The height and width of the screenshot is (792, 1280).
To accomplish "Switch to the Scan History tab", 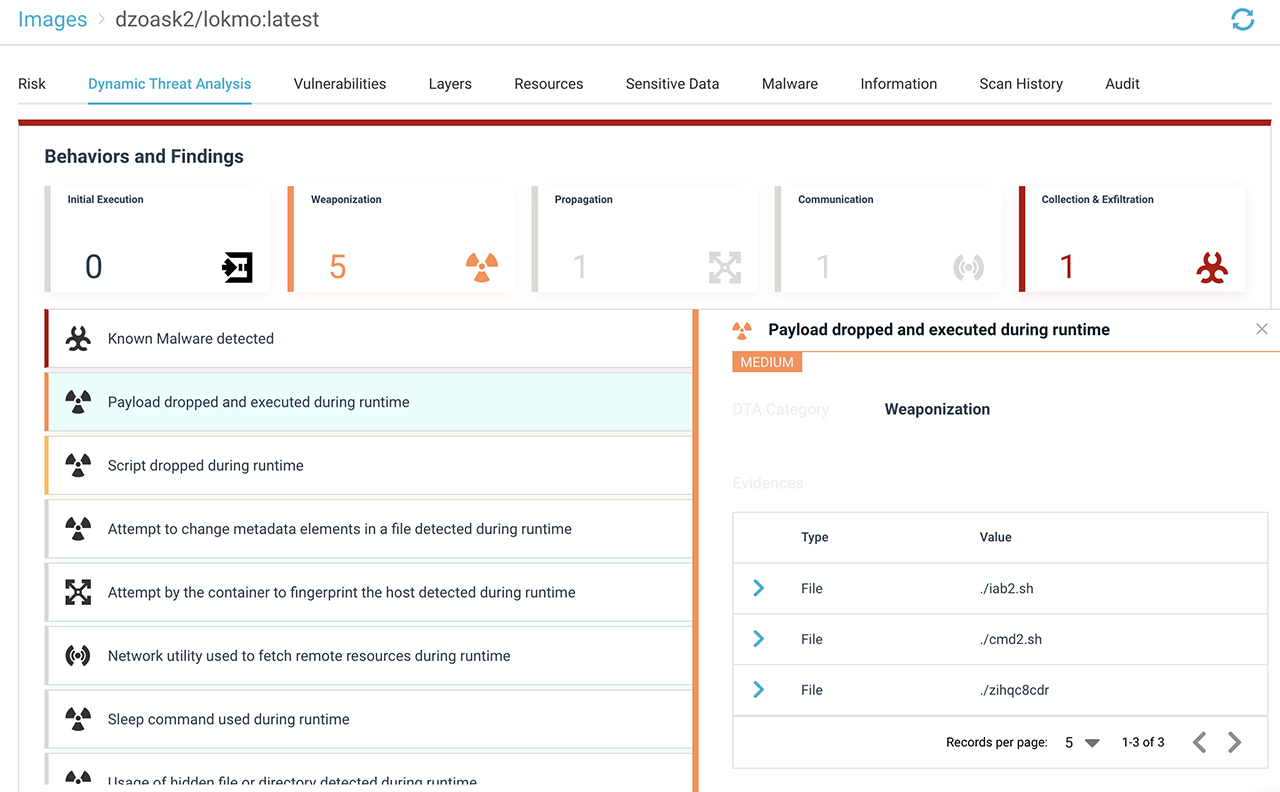I will point(1021,84).
